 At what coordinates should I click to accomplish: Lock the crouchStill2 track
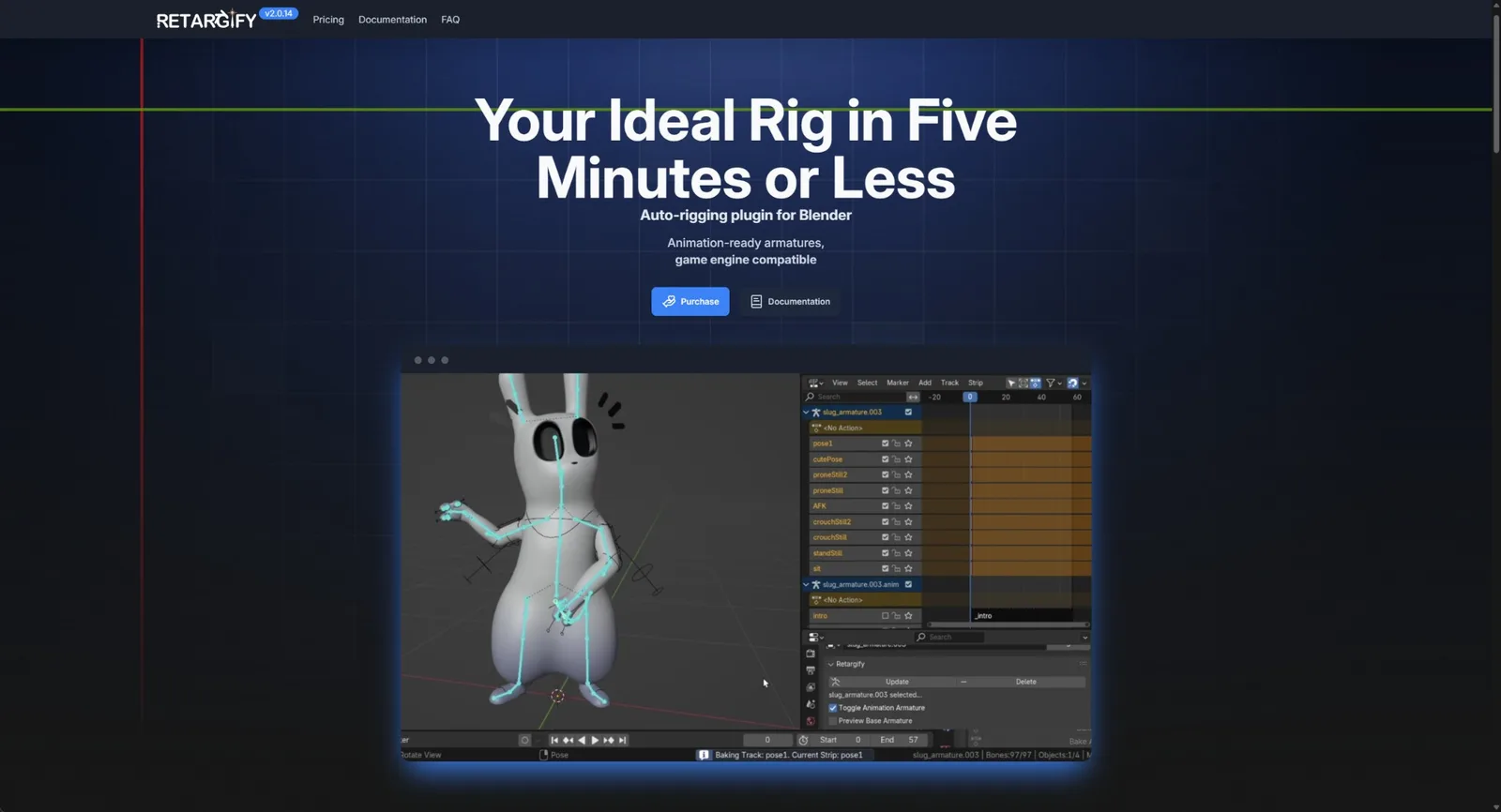896,521
